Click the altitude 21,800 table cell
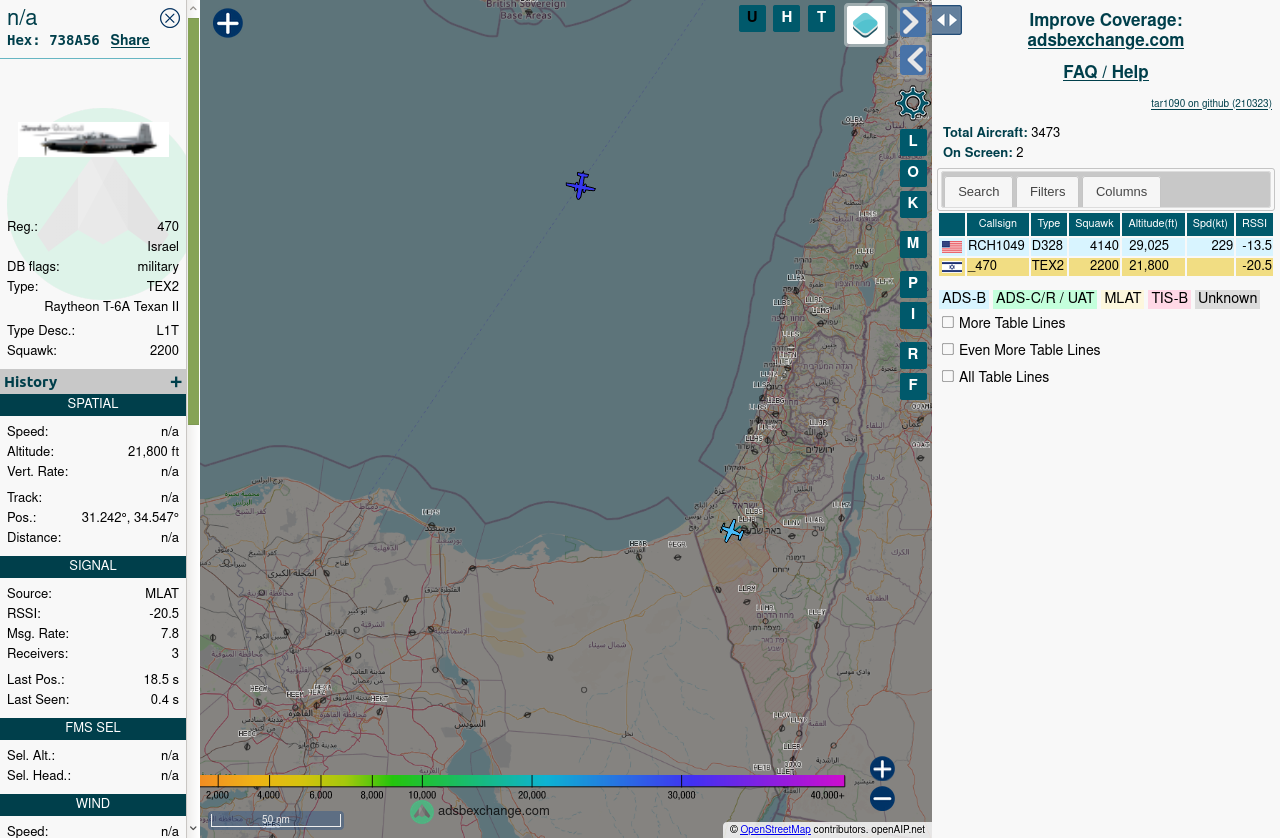The height and width of the screenshot is (838, 1280). pyautogui.click(x=1153, y=266)
